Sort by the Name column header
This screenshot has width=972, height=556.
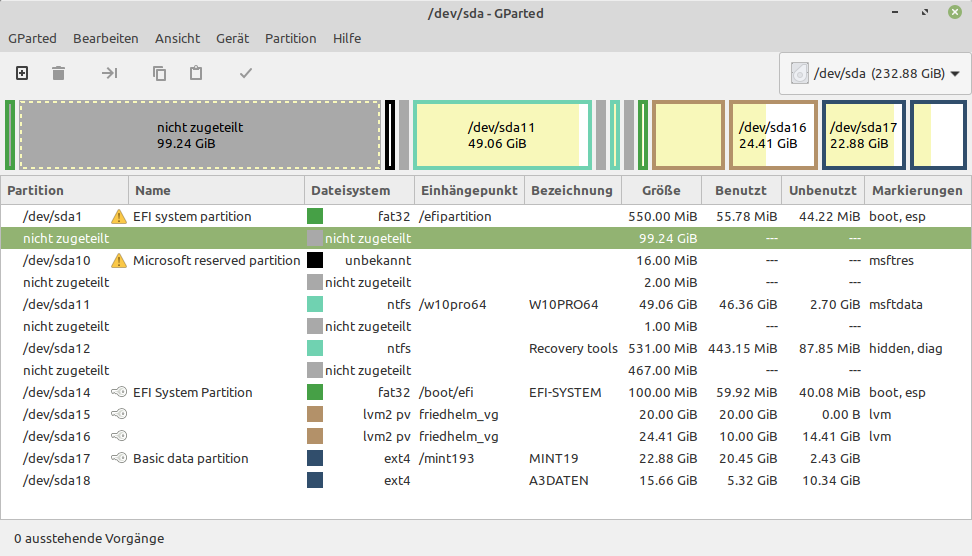pos(216,190)
